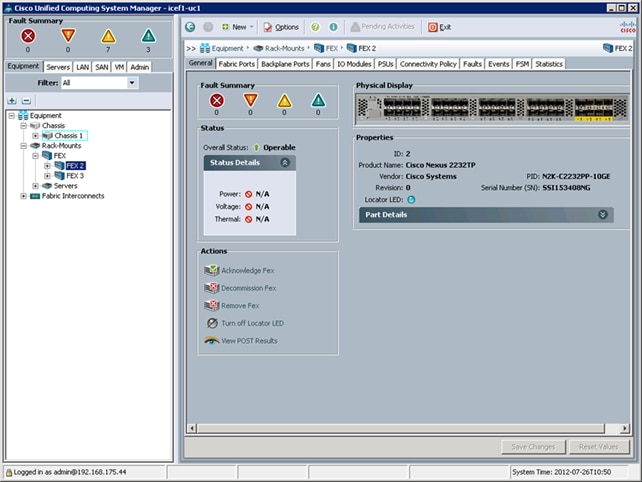Collapse the FEX tree node
The height and width of the screenshot is (482, 642).
click(35, 156)
